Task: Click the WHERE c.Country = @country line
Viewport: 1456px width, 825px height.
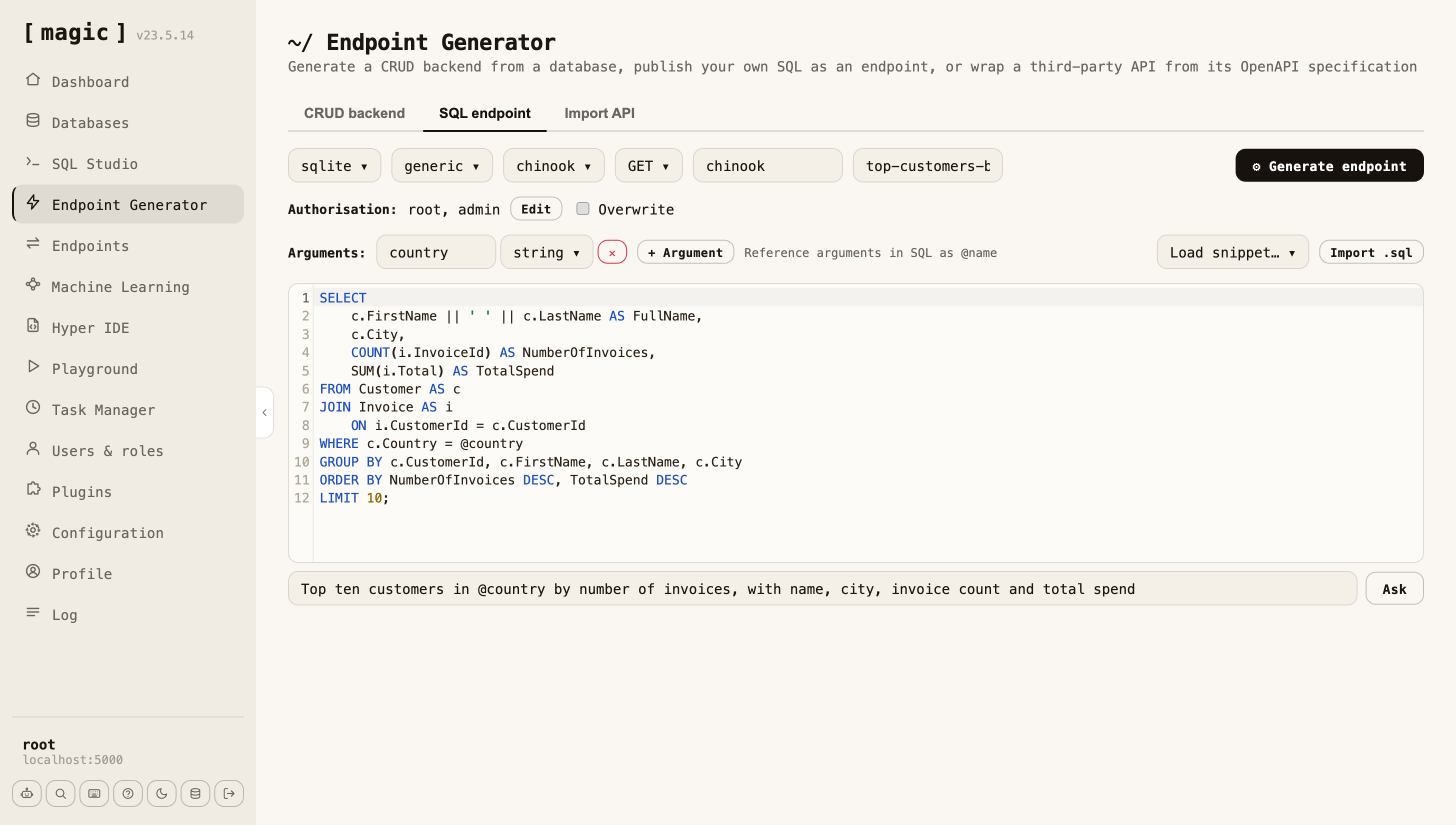Action: (x=868, y=443)
